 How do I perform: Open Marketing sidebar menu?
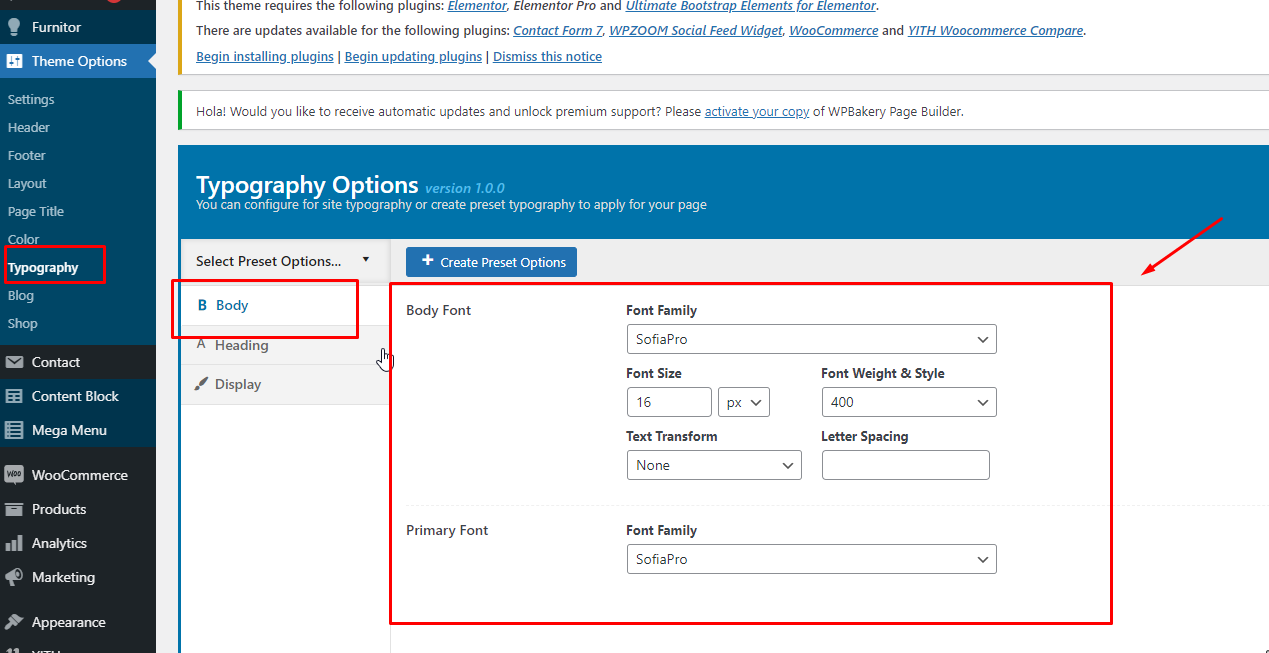pos(78,577)
